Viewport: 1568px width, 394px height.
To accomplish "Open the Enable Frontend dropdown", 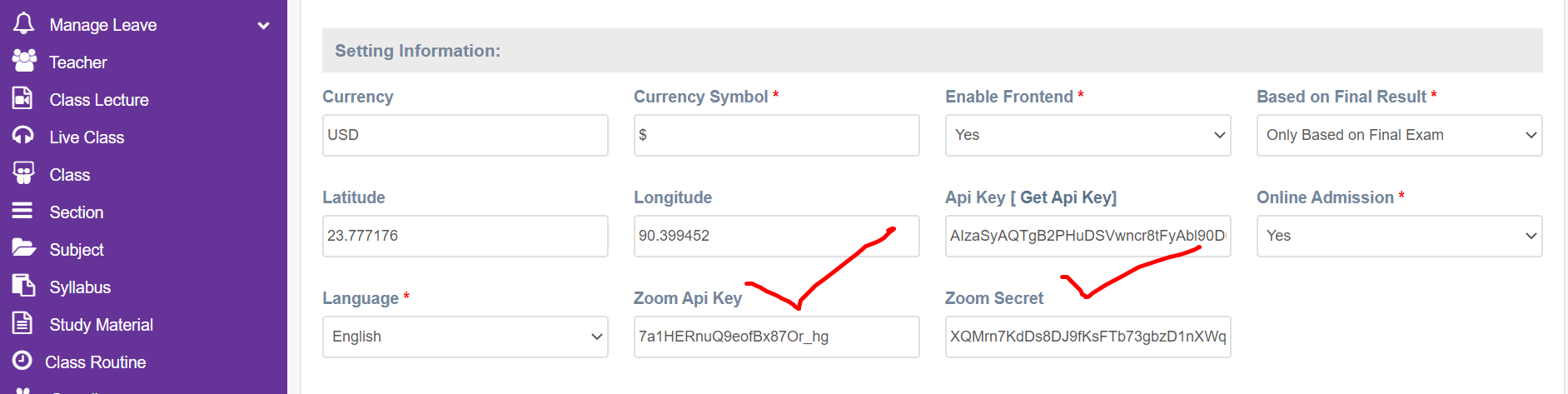I will click(1088, 135).
